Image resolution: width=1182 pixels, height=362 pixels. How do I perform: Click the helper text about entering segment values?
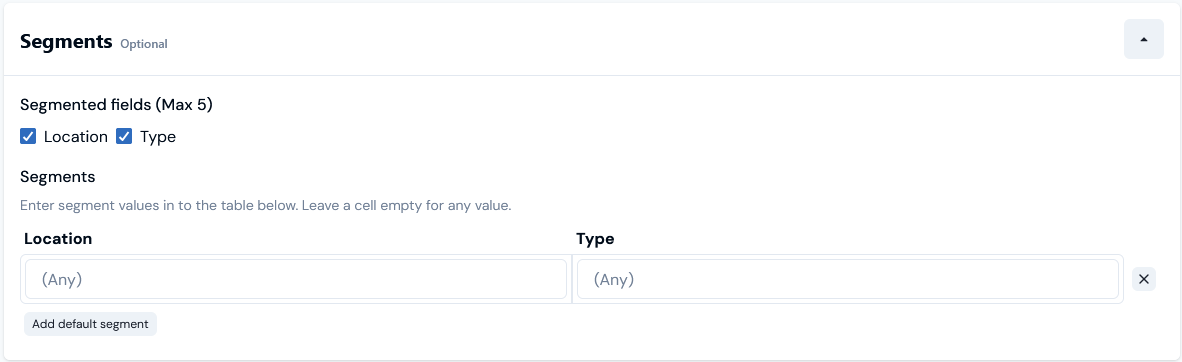tap(266, 205)
